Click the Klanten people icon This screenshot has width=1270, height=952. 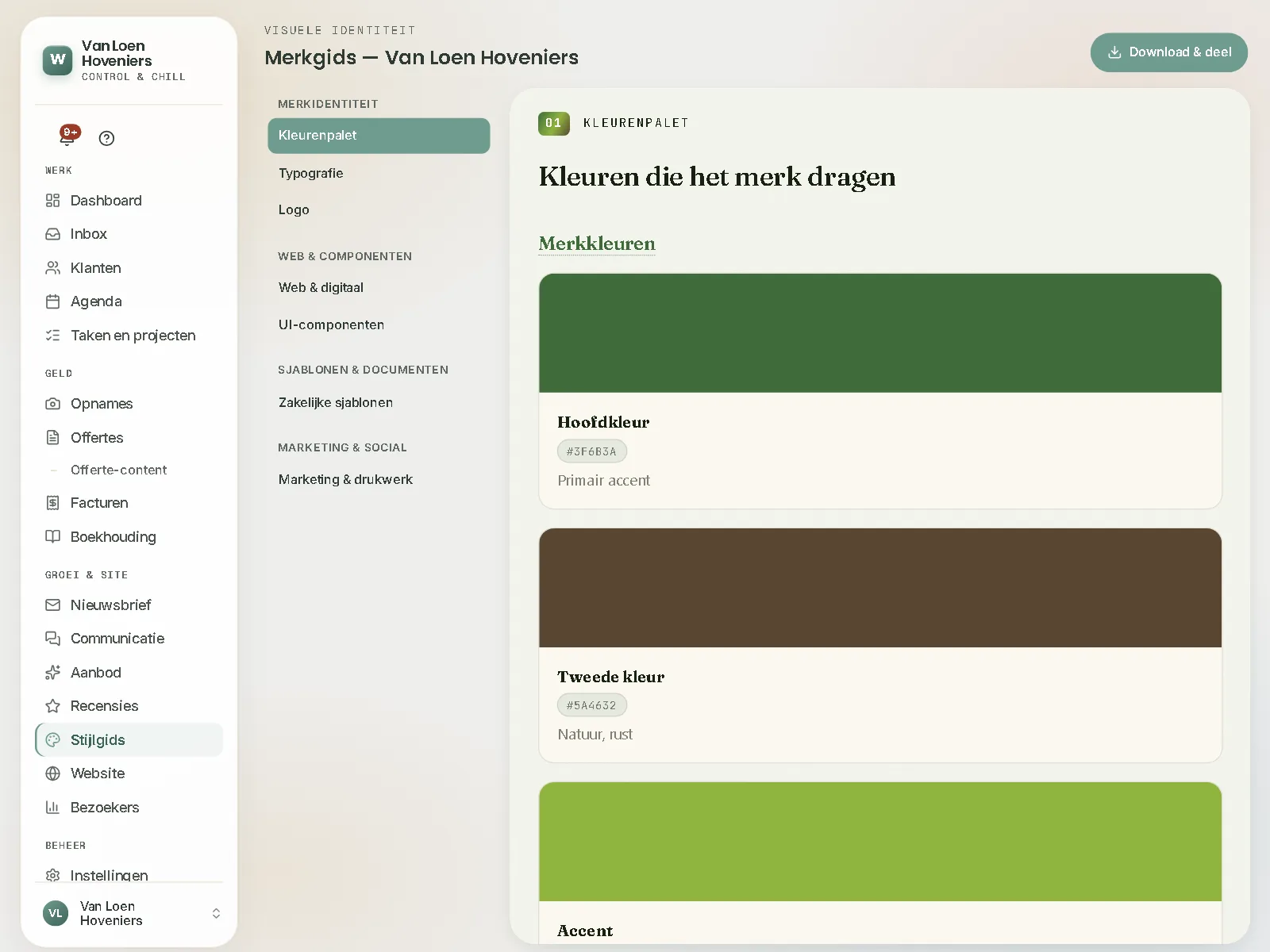(x=52, y=268)
